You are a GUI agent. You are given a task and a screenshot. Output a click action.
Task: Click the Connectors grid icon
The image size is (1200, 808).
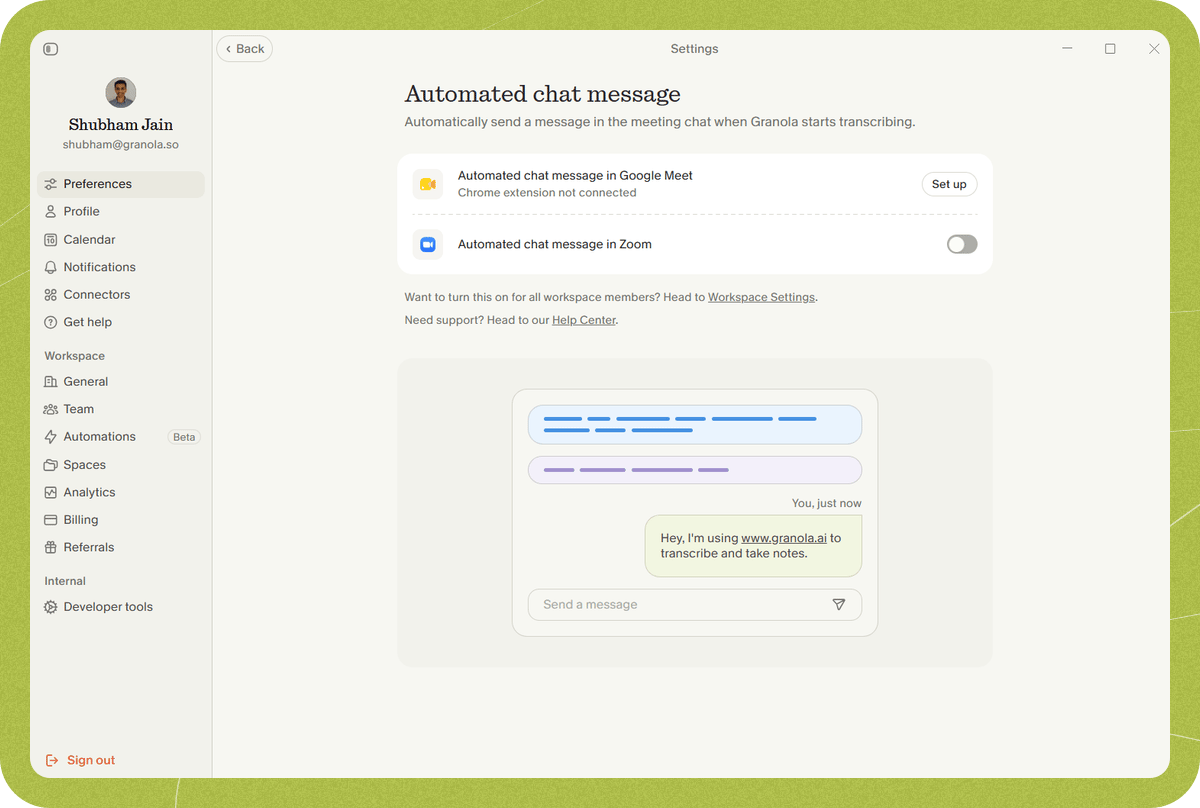(51, 295)
